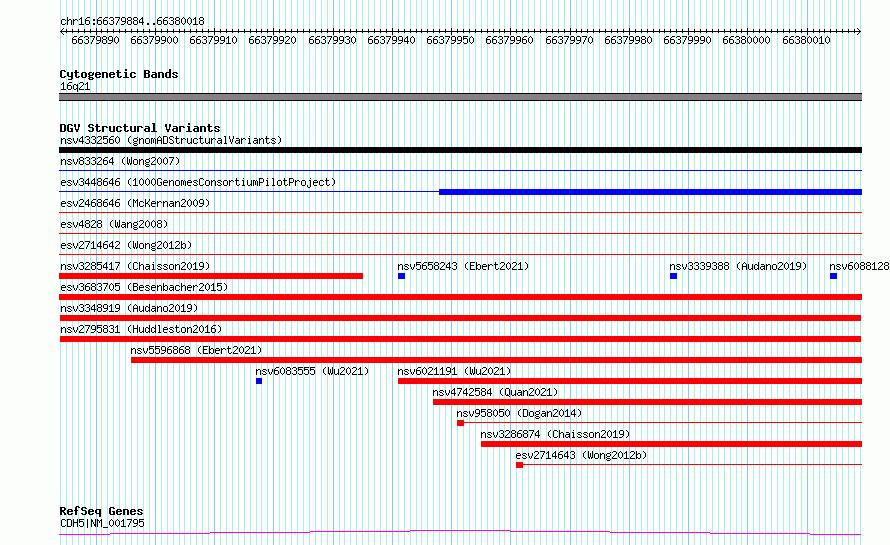The height and width of the screenshot is (545, 890).
Task: Open nsv3285417 (Chaisson2019) variant label
Action: click(135, 266)
